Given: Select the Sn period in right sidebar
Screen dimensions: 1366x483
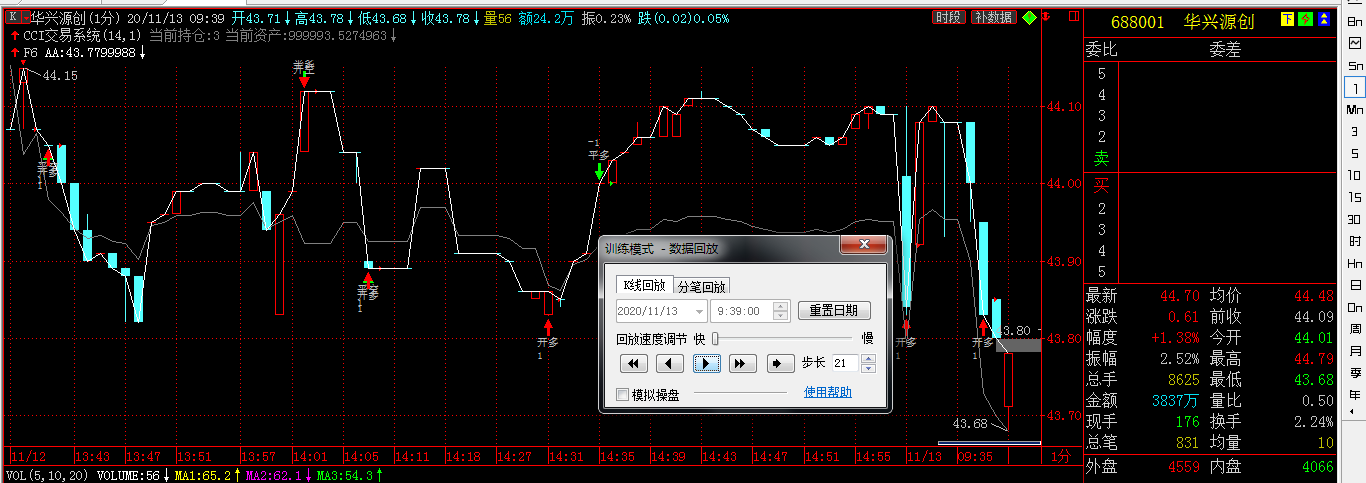Looking at the screenshot, I should 1355,65.
